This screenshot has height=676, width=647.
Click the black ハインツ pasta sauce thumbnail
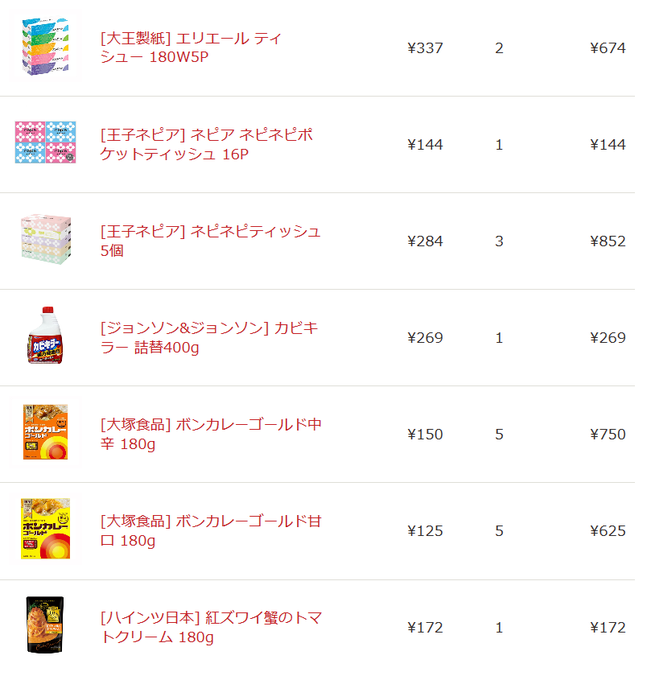click(45, 625)
